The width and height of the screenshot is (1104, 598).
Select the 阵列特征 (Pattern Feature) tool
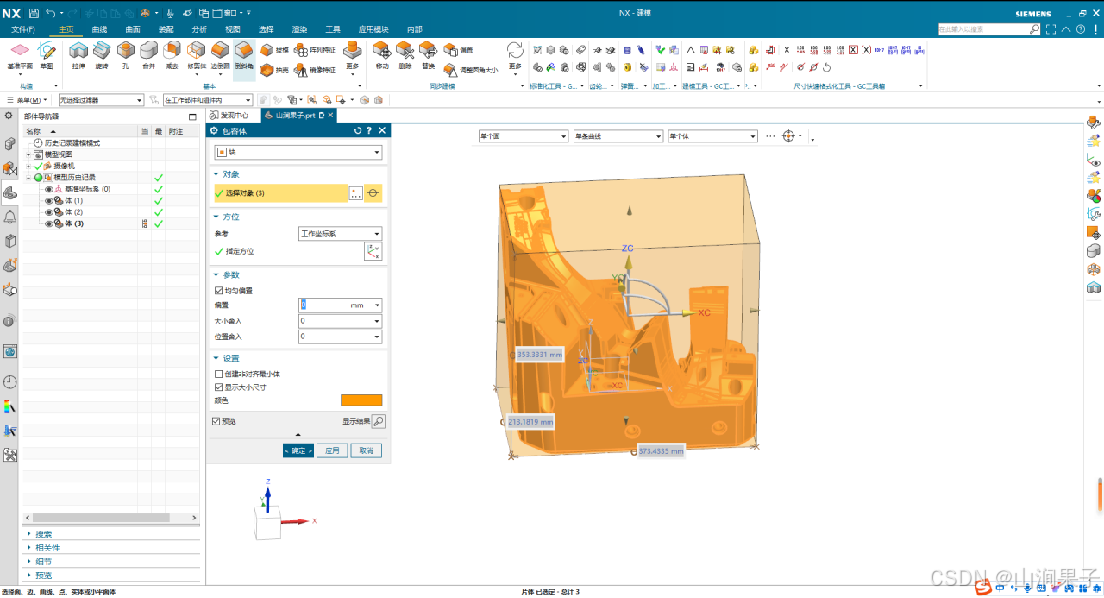tap(315, 50)
